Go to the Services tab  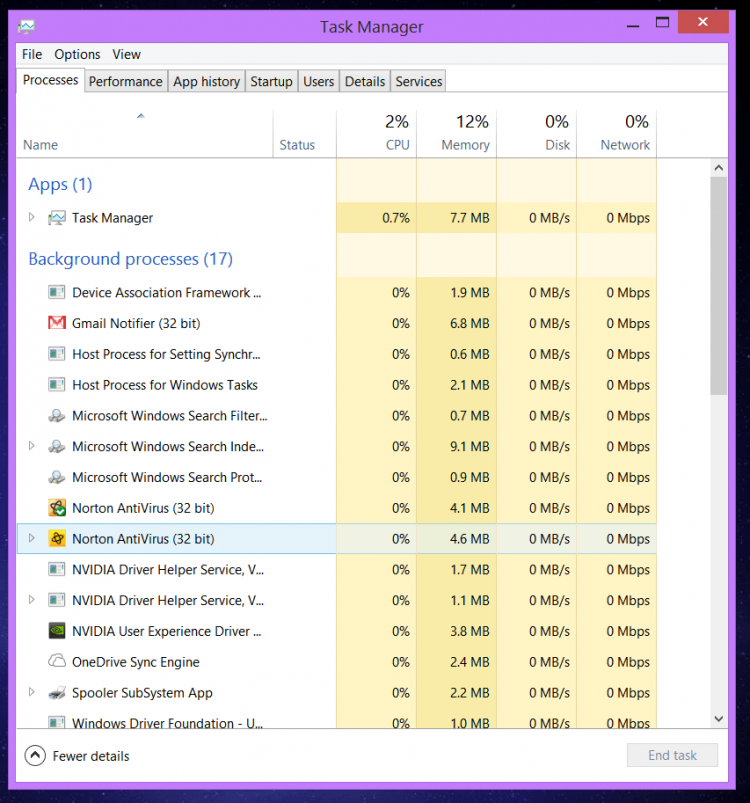(419, 81)
